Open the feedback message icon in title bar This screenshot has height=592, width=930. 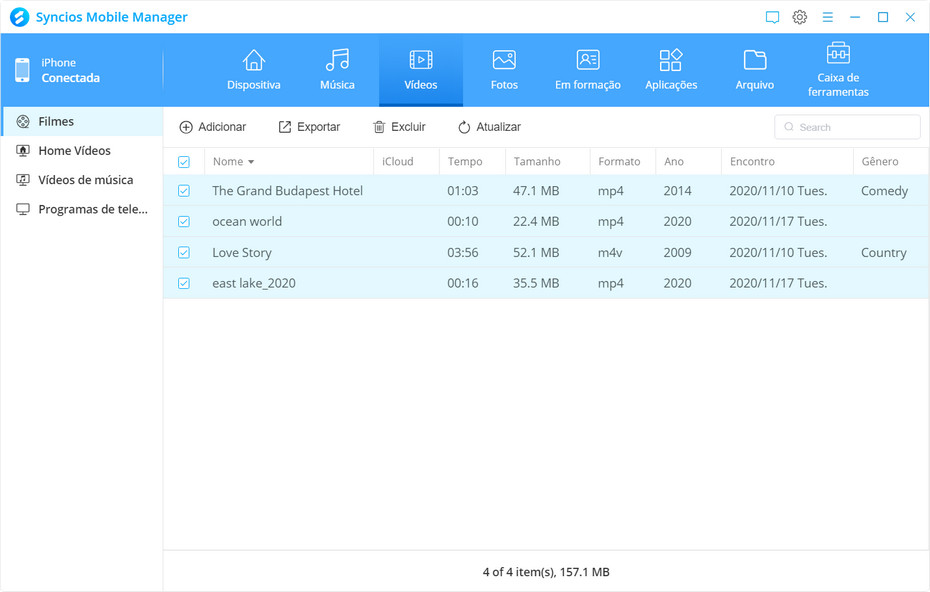tap(772, 17)
